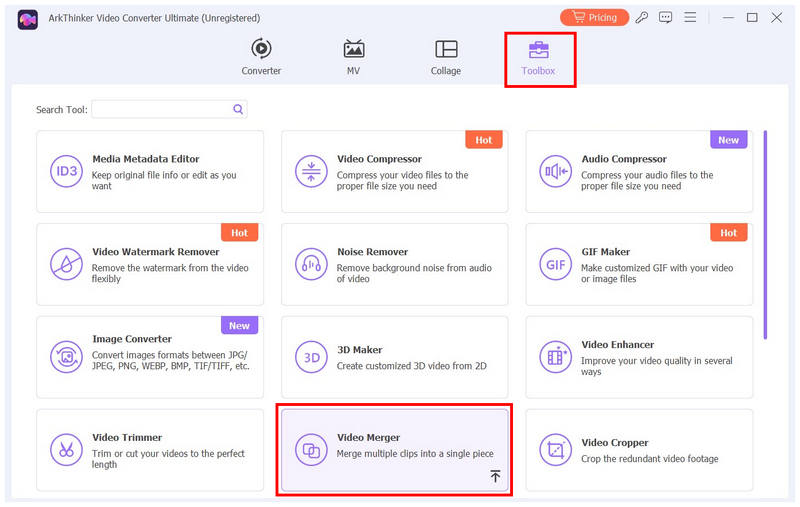Viewport: 800px width, 507px height.
Task: Click the Pricing button
Action: pyautogui.click(x=594, y=17)
